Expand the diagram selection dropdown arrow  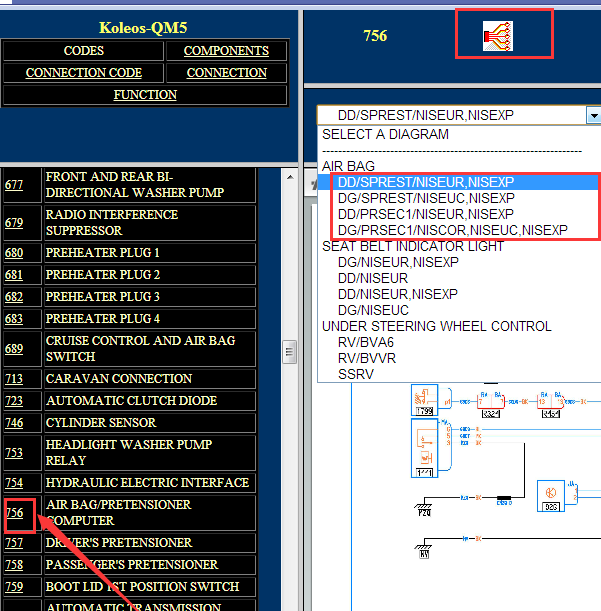[594, 116]
